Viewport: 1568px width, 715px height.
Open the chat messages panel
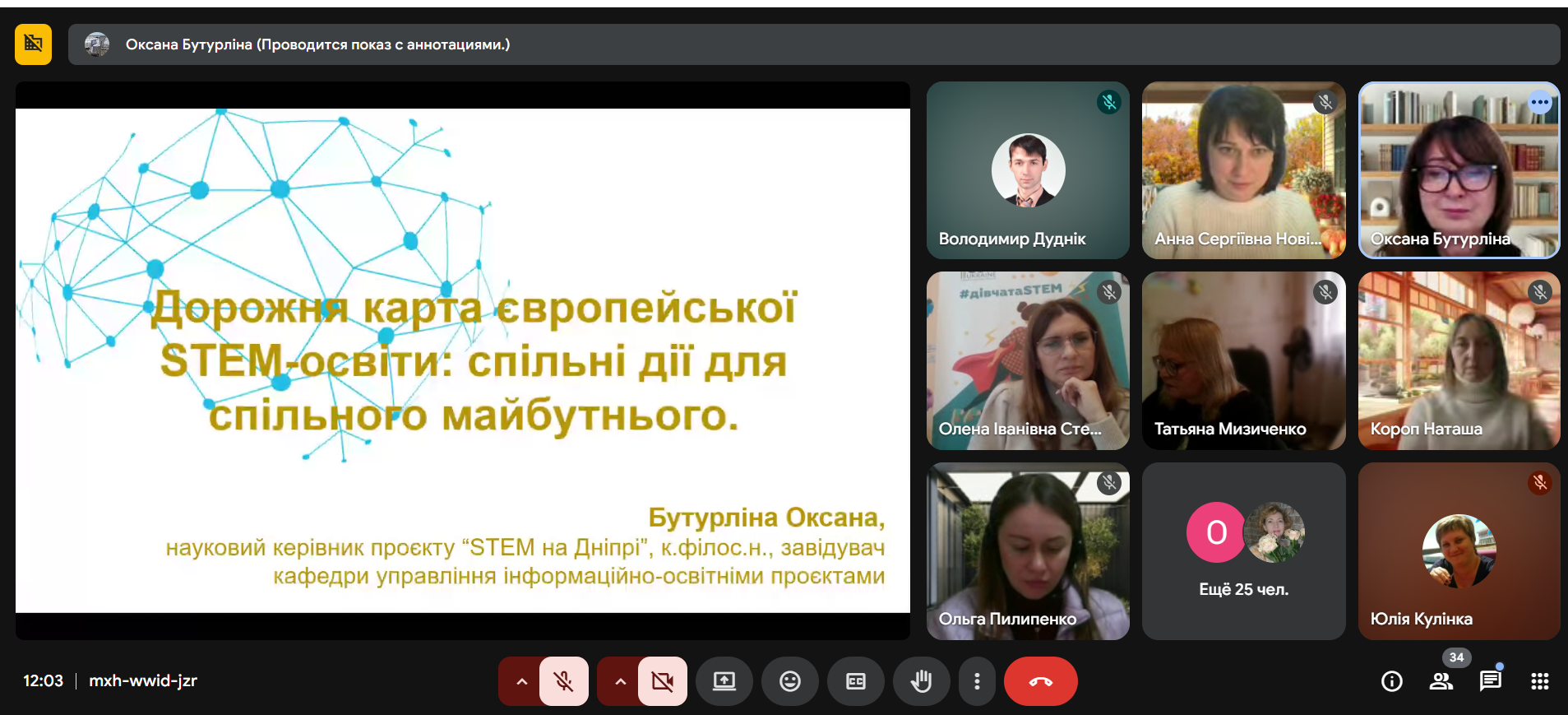coord(1490,681)
